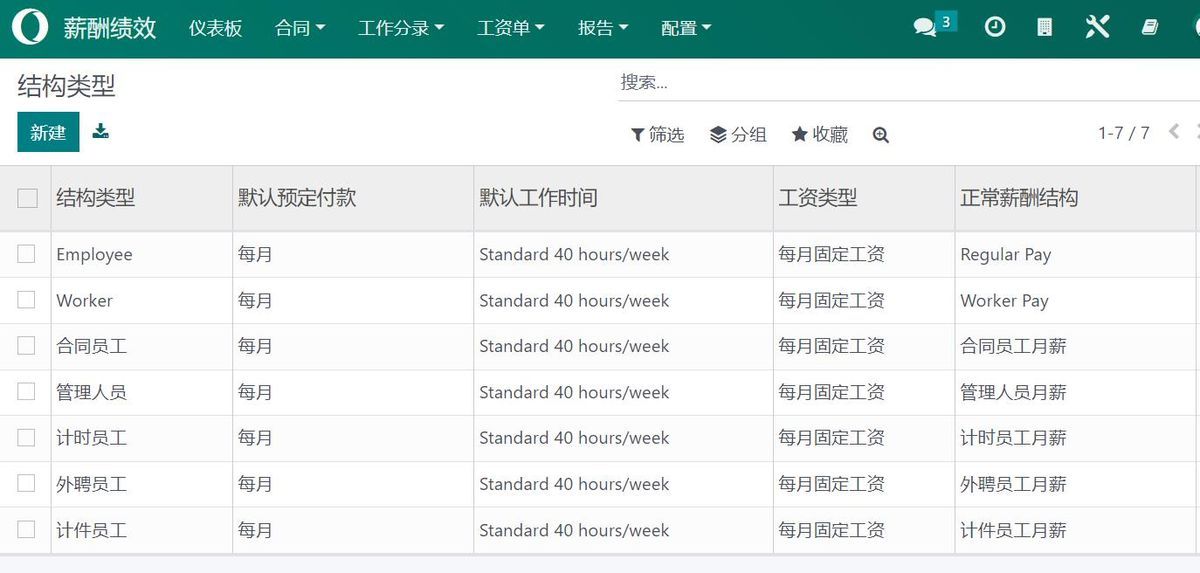Open the Employee structure type record
1200x573 pixels.
point(94,254)
